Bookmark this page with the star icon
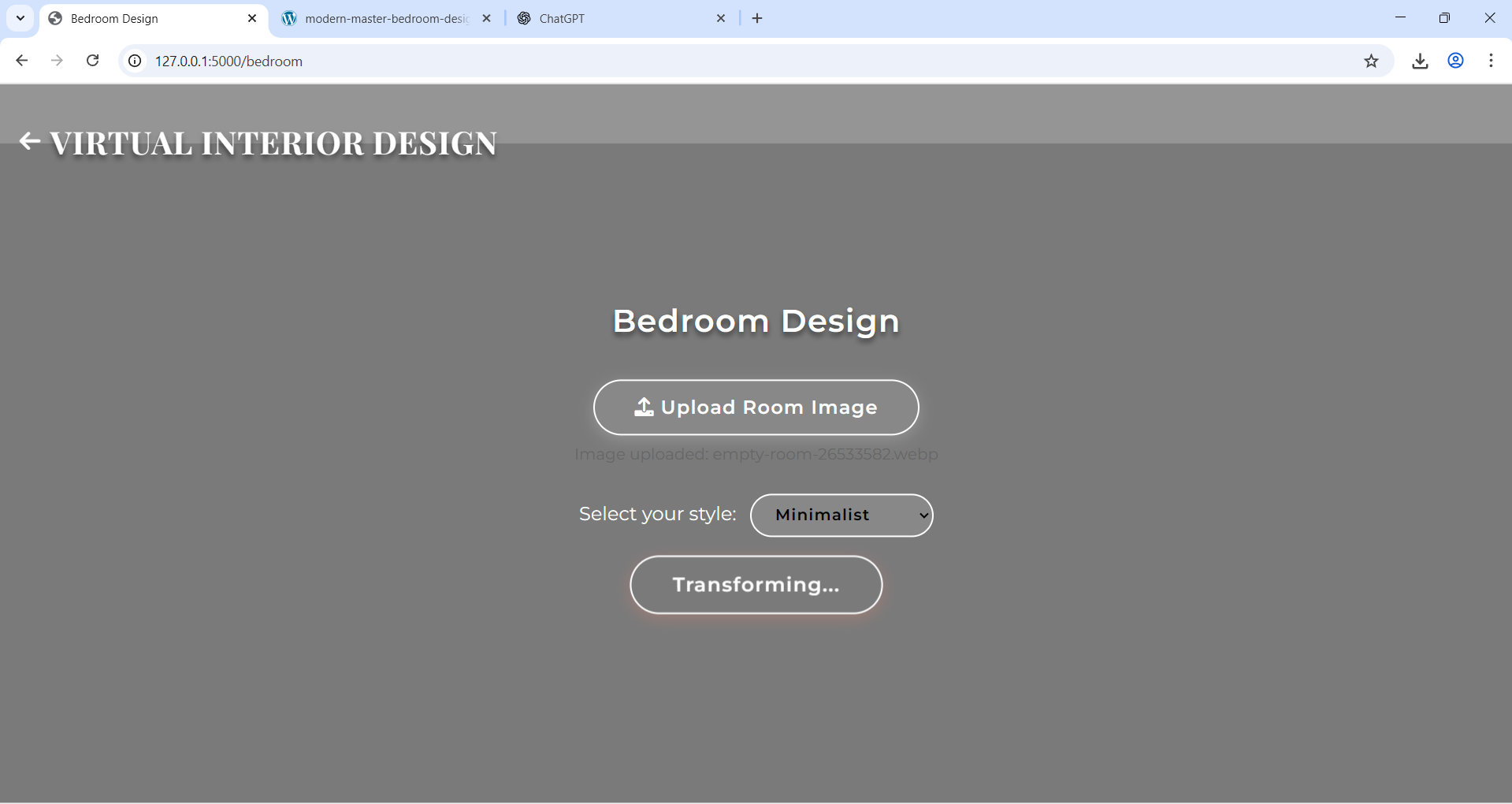The height and width of the screenshot is (804, 1512). (1371, 61)
